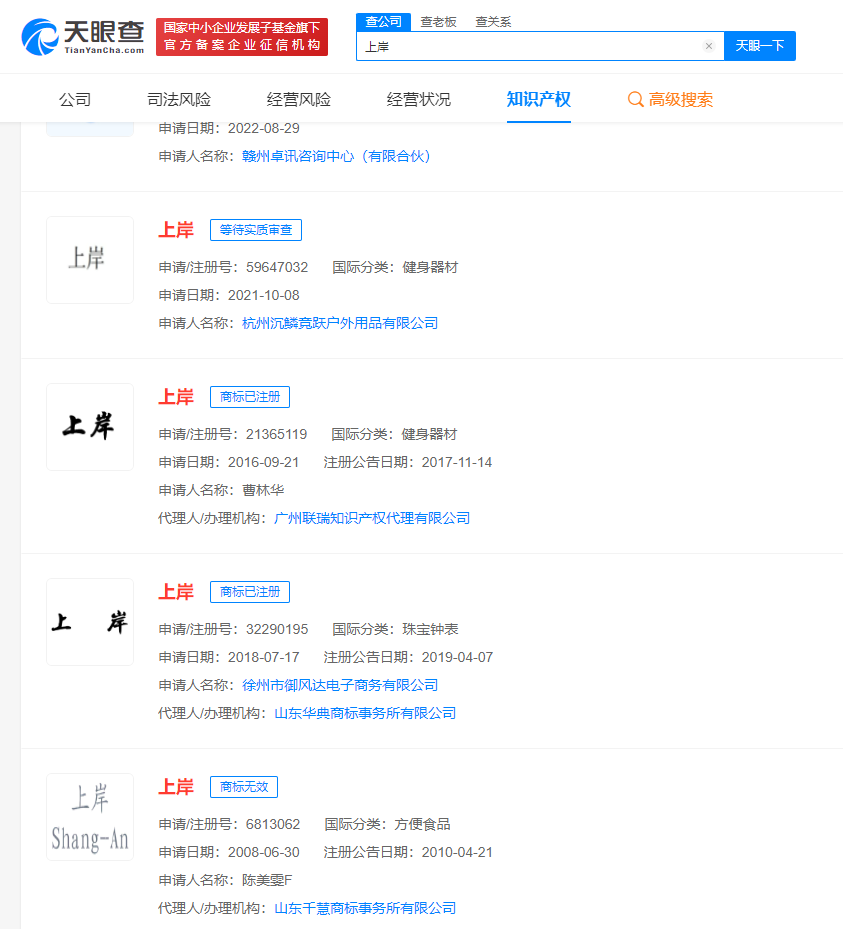
Task: Click application number 6813062
Action: click(273, 825)
